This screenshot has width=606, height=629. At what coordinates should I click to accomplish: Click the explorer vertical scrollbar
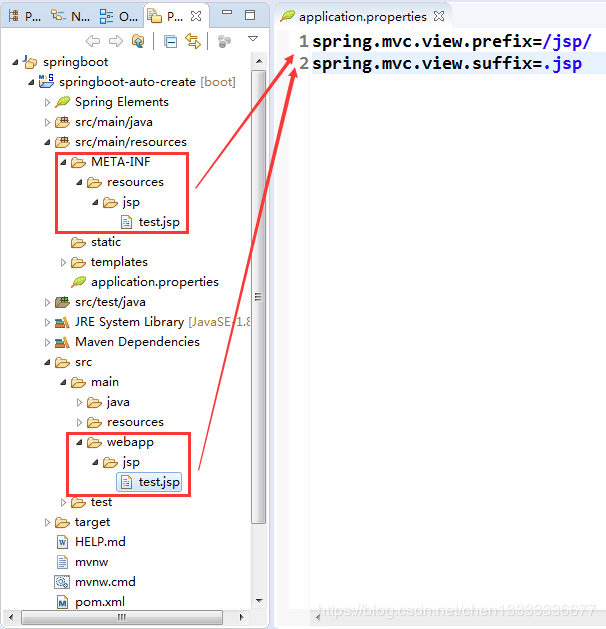(258, 300)
